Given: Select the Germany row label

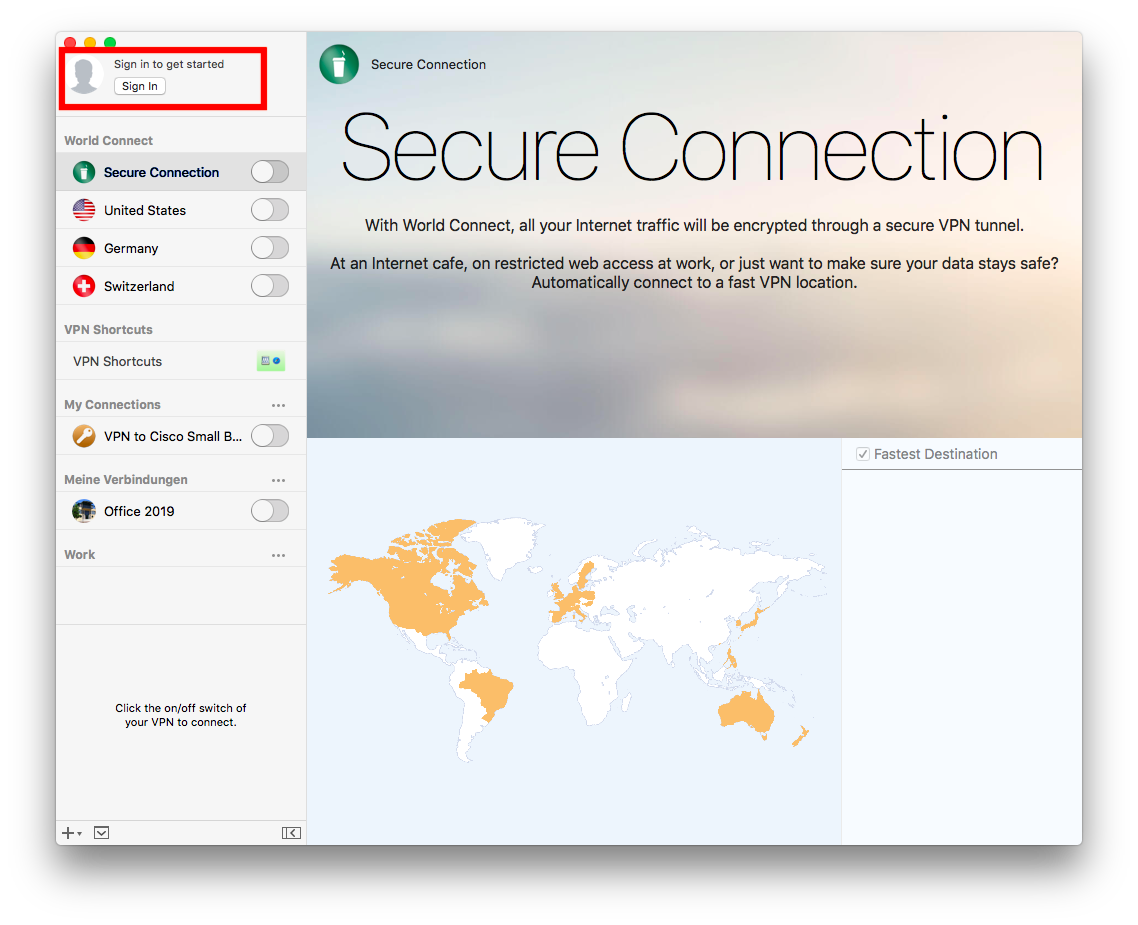Looking at the screenshot, I should [x=131, y=248].
